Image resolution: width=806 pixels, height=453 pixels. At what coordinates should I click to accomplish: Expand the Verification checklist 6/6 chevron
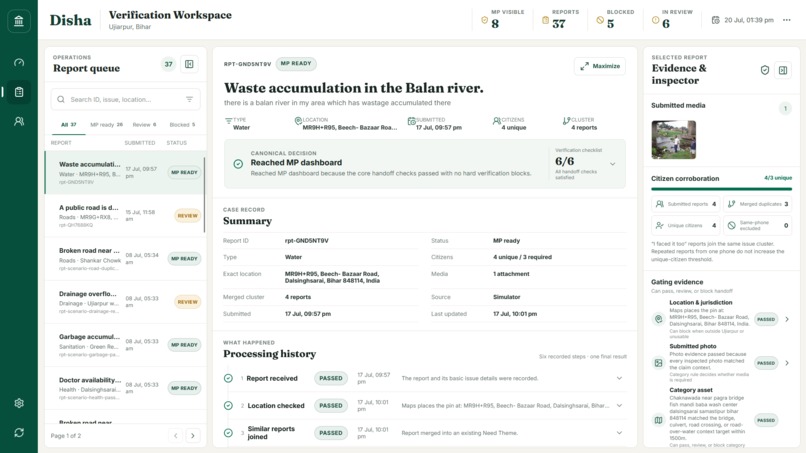point(613,164)
